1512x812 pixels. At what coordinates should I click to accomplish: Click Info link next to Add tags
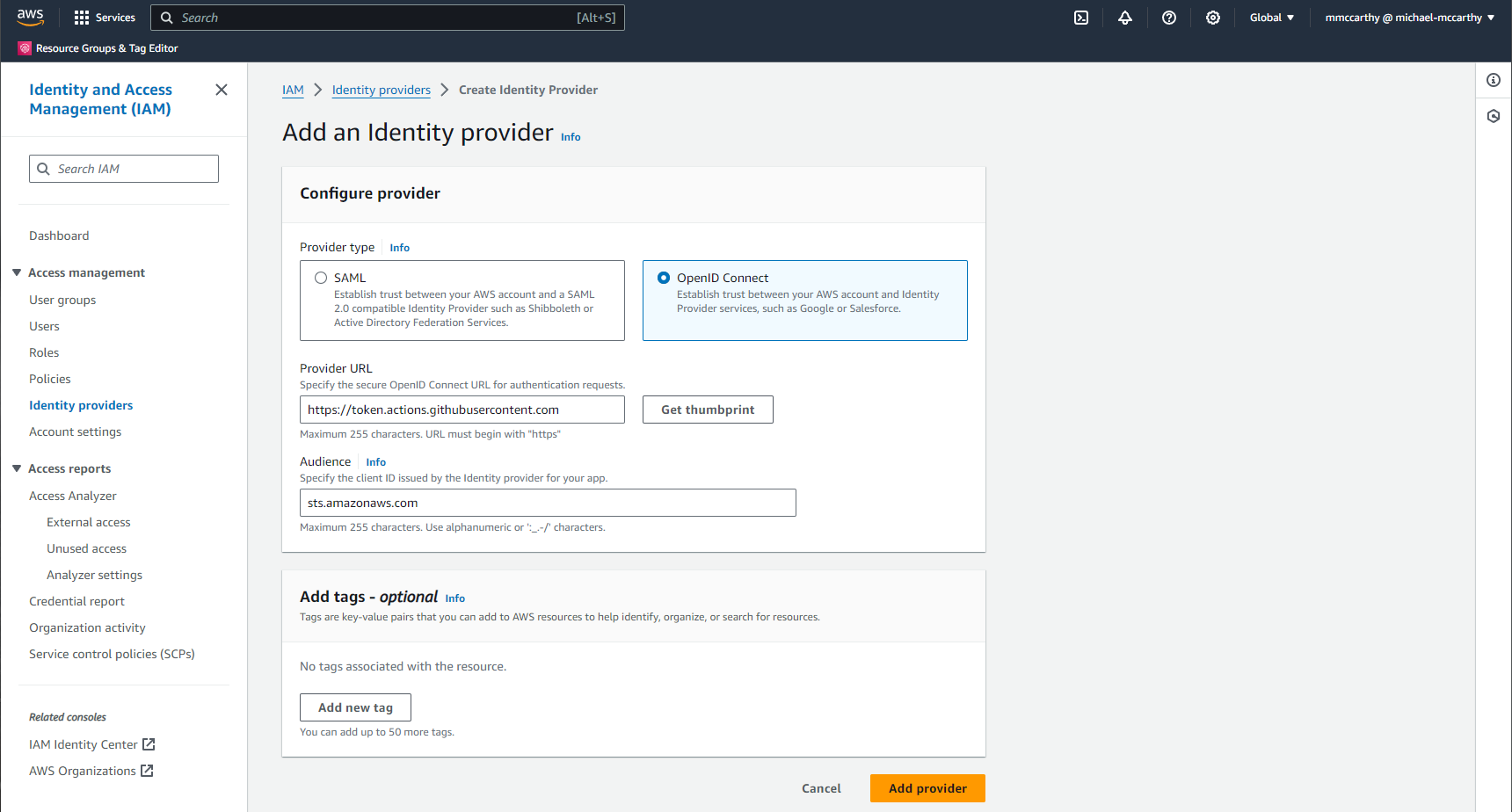[x=455, y=598]
